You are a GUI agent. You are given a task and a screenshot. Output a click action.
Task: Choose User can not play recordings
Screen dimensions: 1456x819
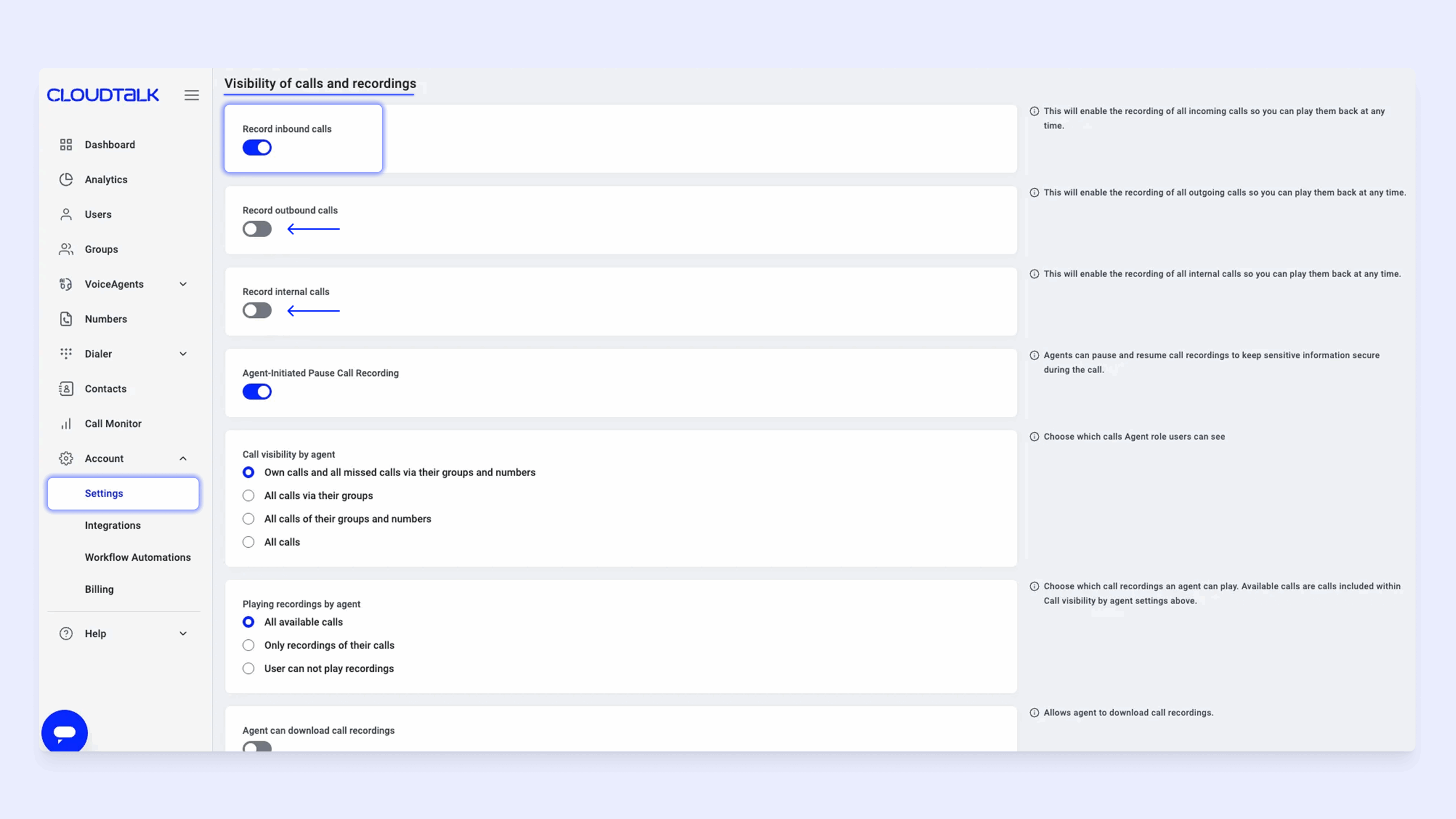click(x=249, y=669)
